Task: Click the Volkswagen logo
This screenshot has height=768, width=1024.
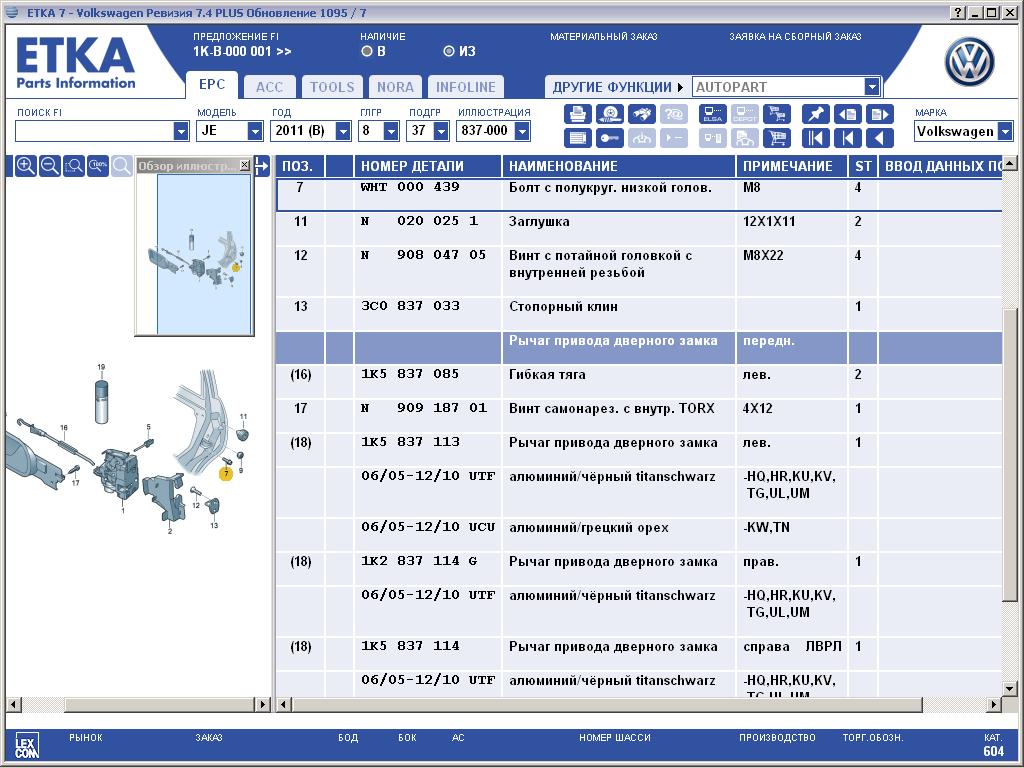Action: pos(969,62)
